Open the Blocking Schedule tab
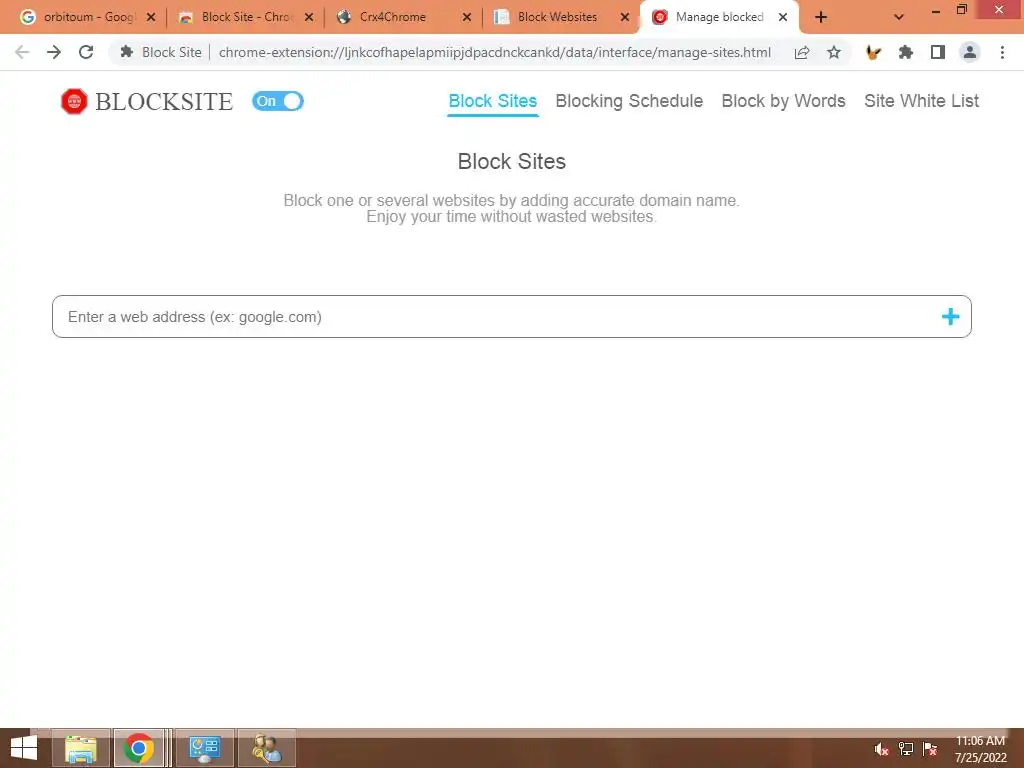 click(629, 101)
